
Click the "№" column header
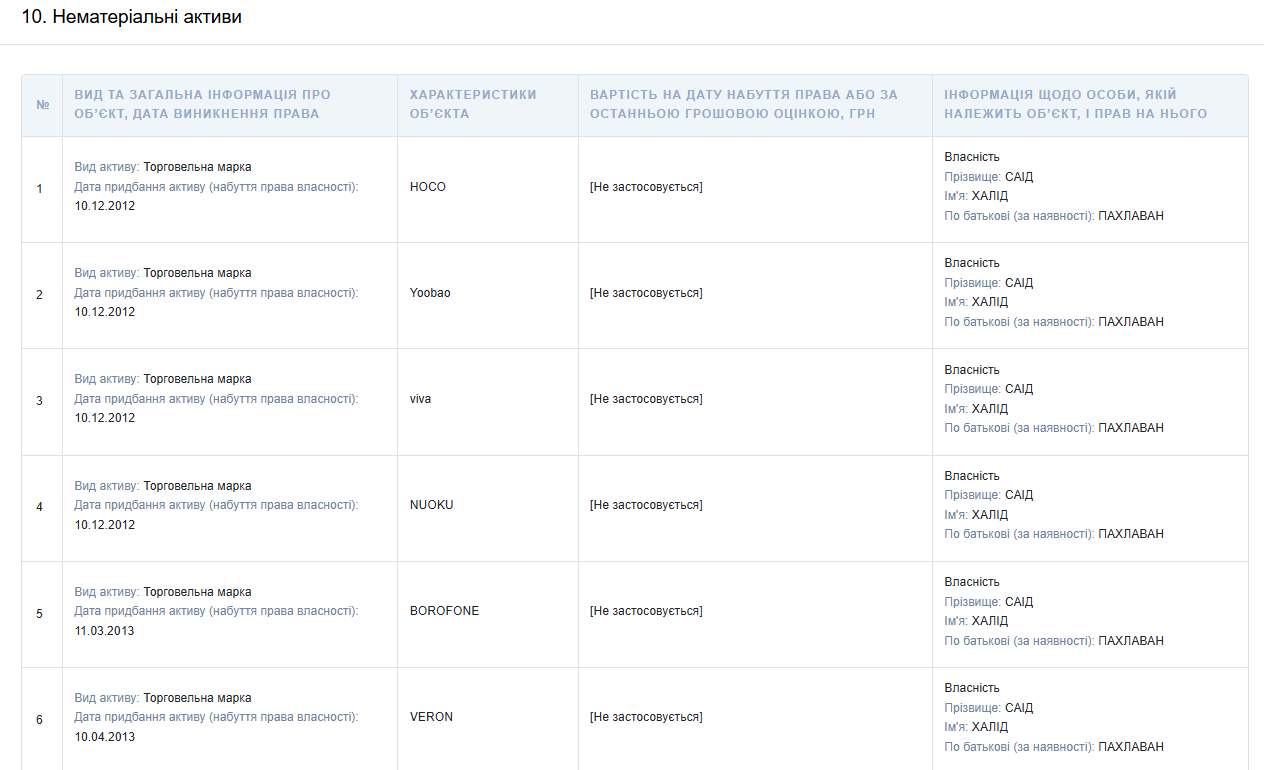click(x=42, y=105)
